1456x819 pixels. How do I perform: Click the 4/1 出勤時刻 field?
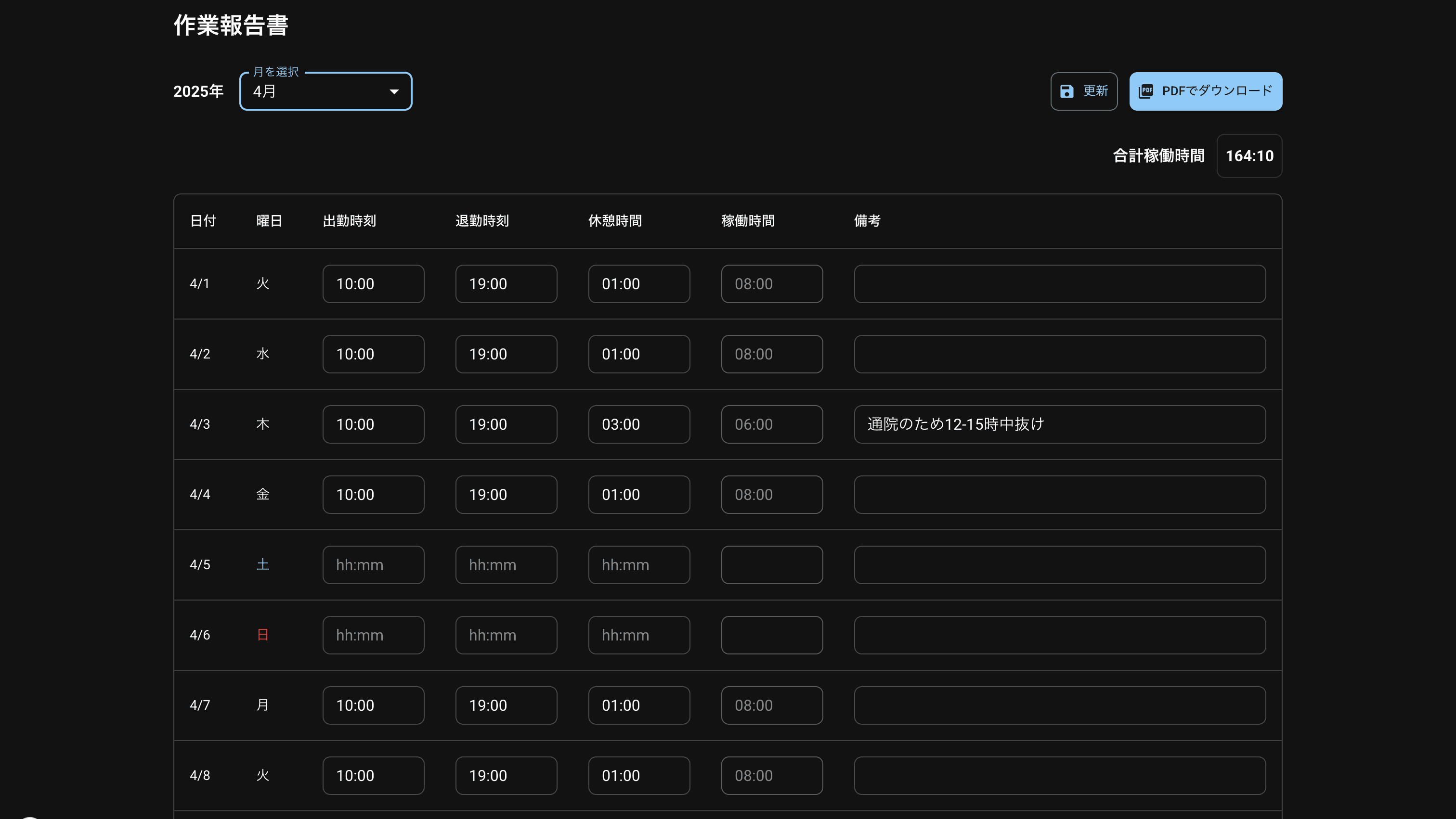373,284
